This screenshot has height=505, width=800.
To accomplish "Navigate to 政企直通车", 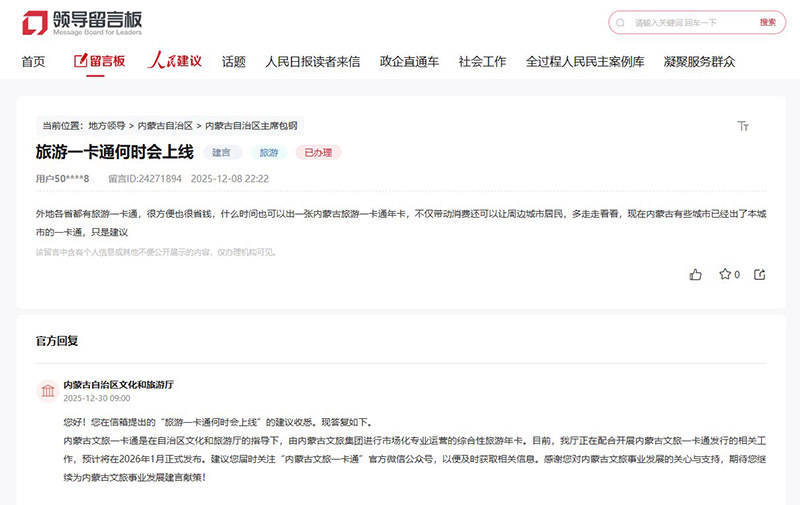I will [x=409, y=61].
